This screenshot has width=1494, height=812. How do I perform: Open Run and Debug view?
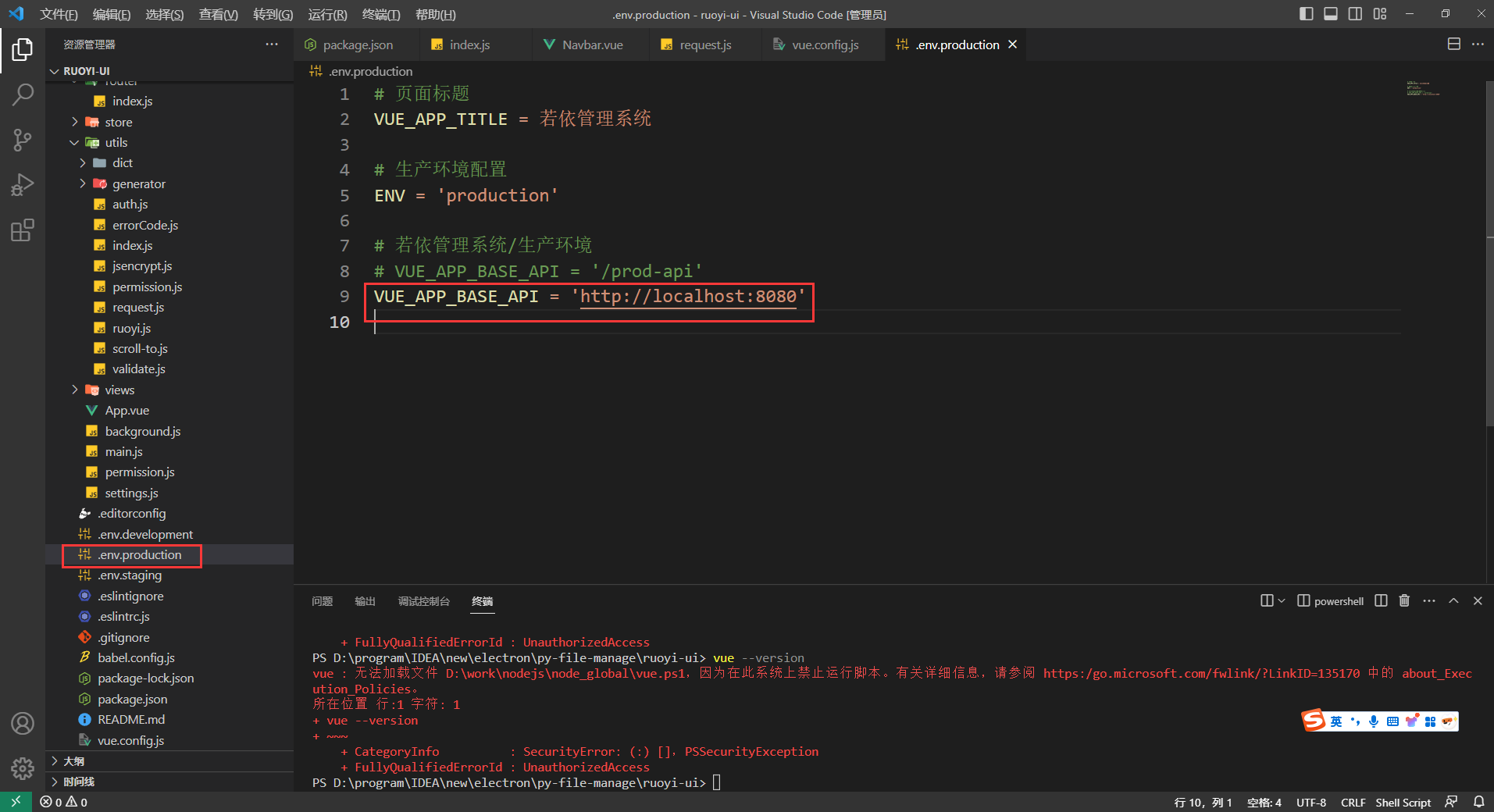22,186
